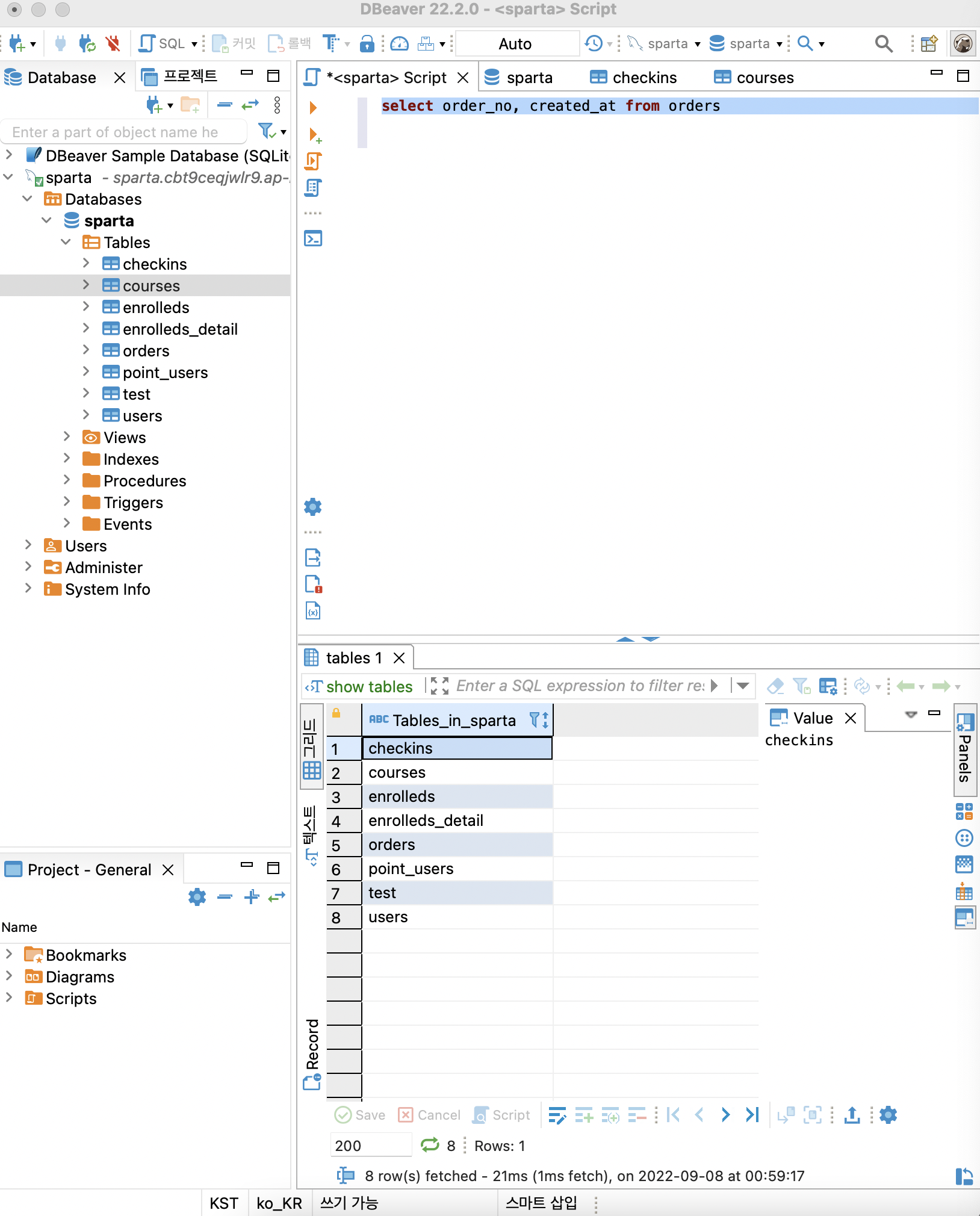Click the Script button in results
This screenshot has width=980, height=1216.
[502, 1115]
